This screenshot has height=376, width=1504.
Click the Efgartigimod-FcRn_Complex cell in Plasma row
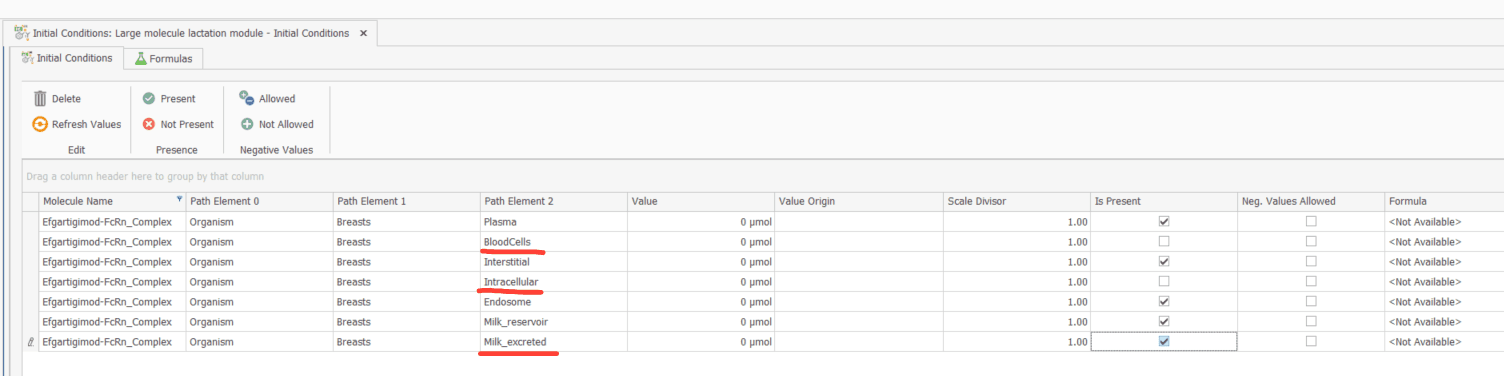click(112, 221)
